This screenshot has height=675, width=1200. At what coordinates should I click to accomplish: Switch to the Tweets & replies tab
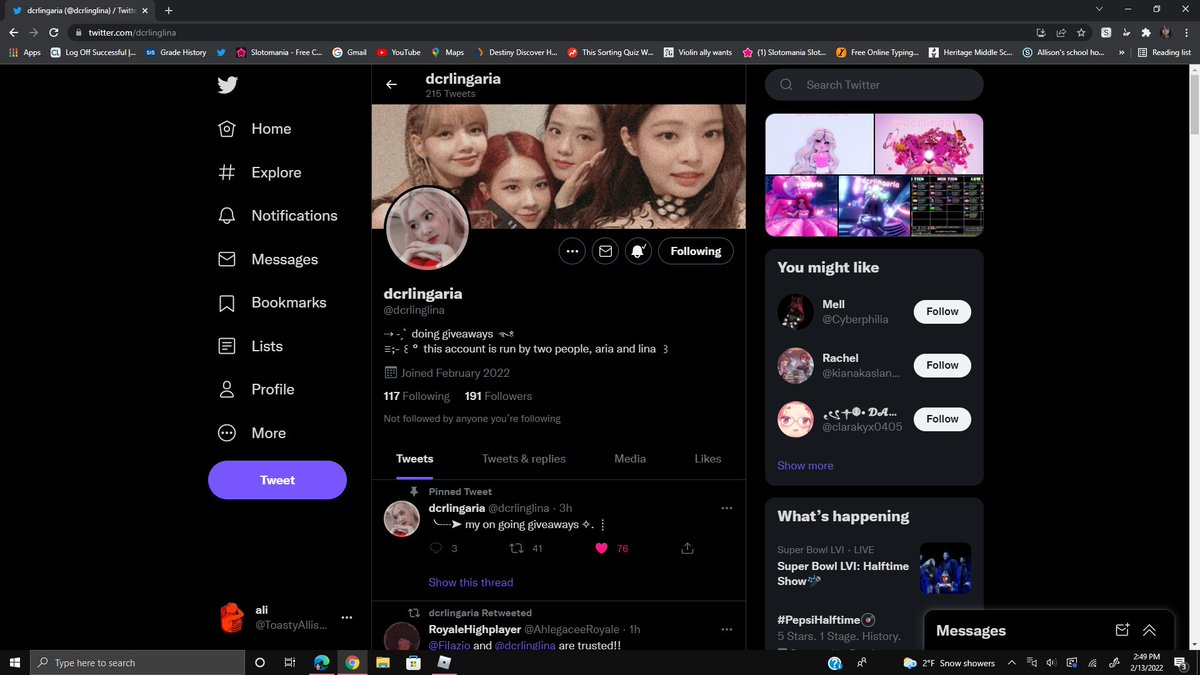click(x=524, y=459)
